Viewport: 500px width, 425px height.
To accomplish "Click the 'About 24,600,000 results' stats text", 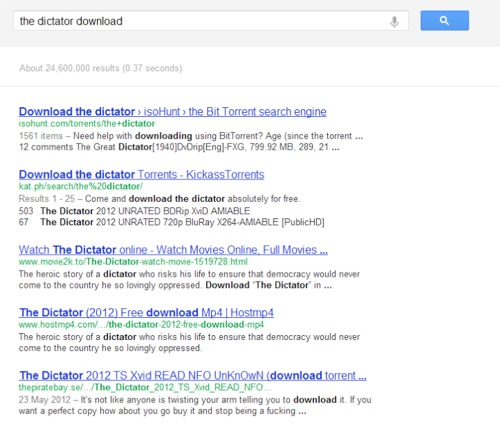I will pyautogui.click(x=101, y=68).
